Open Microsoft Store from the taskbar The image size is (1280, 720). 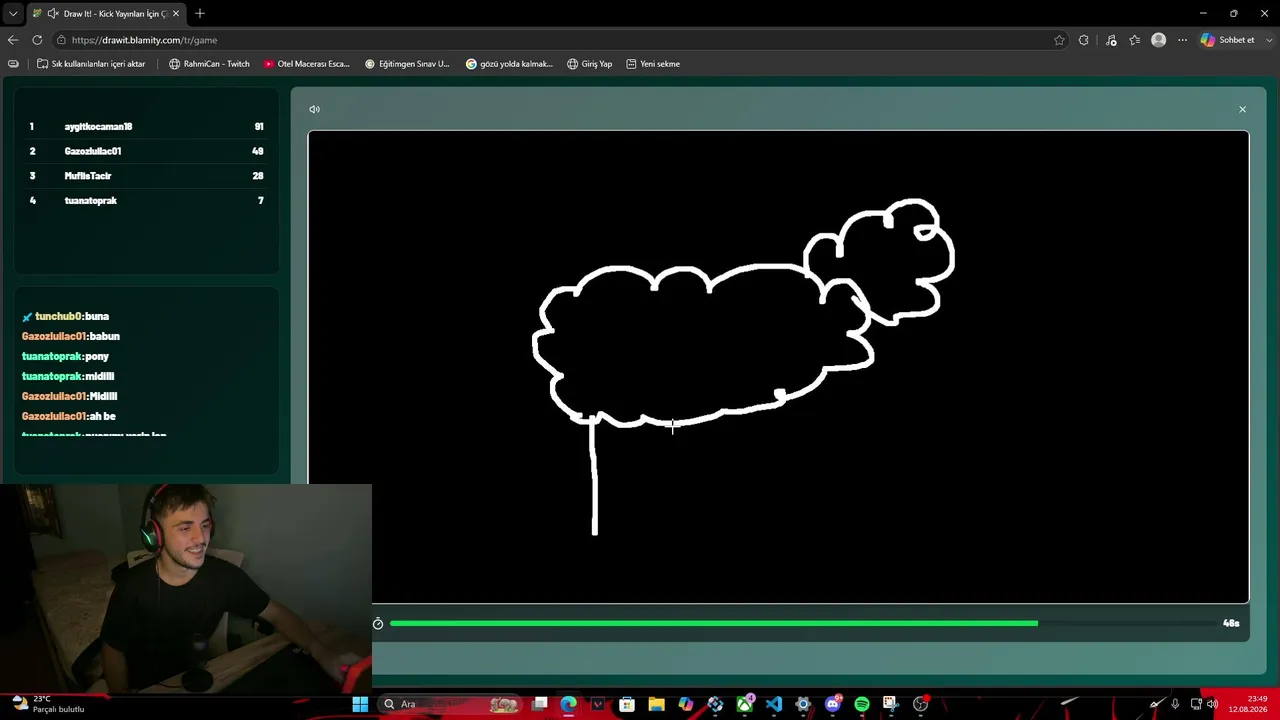click(x=627, y=704)
